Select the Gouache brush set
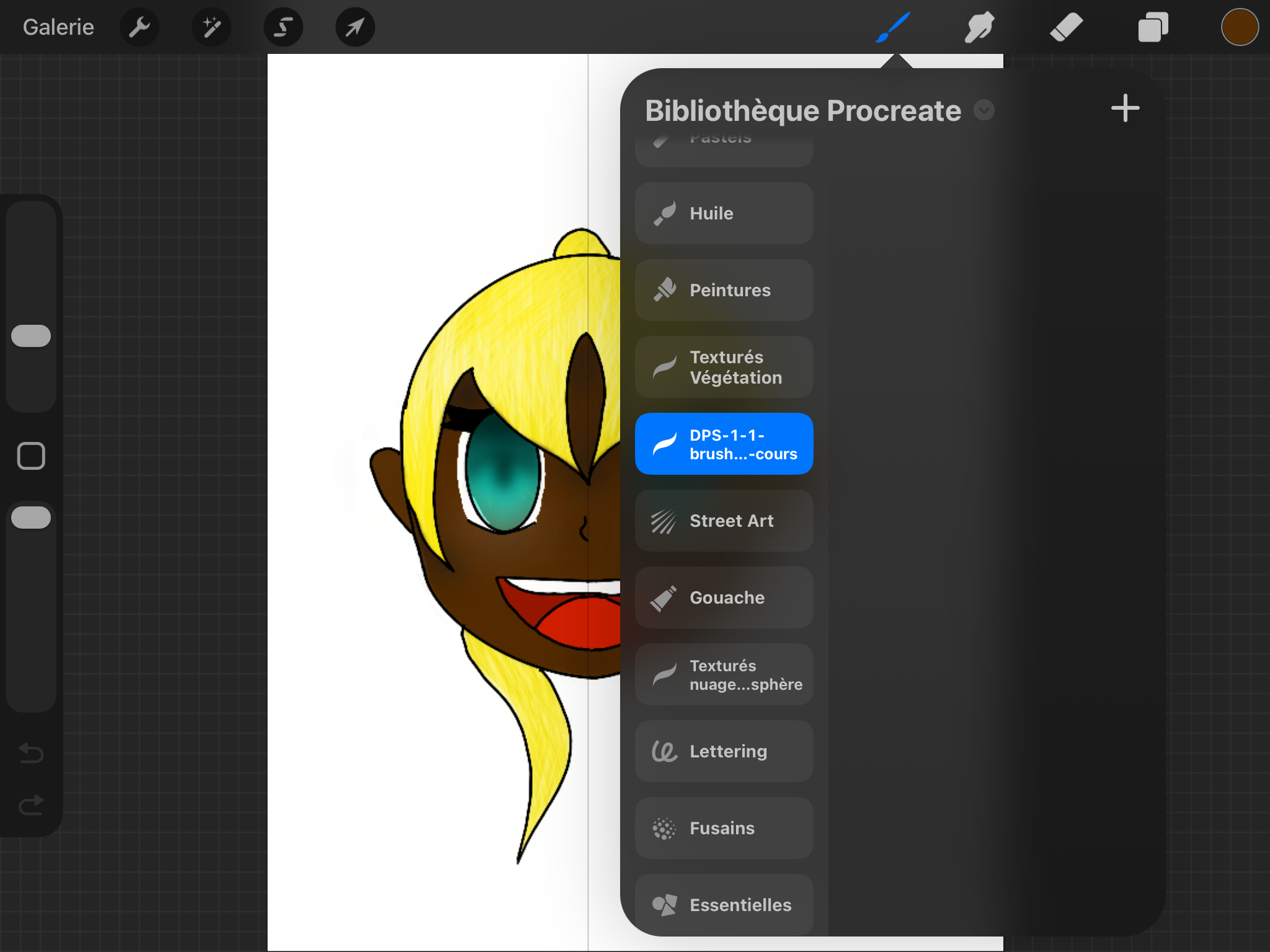The width and height of the screenshot is (1270, 952). point(724,597)
